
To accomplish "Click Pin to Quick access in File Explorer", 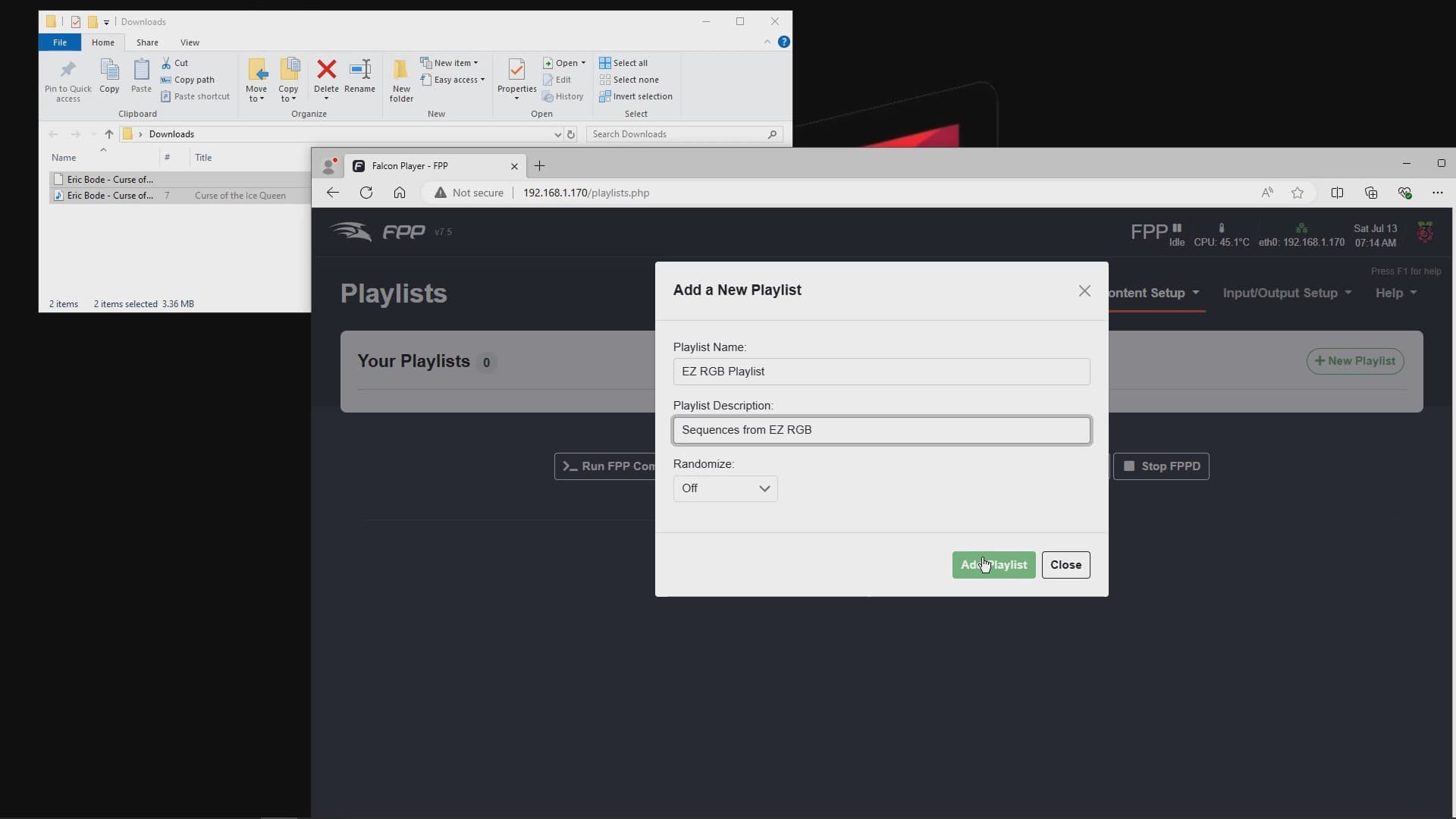I will 67,80.
